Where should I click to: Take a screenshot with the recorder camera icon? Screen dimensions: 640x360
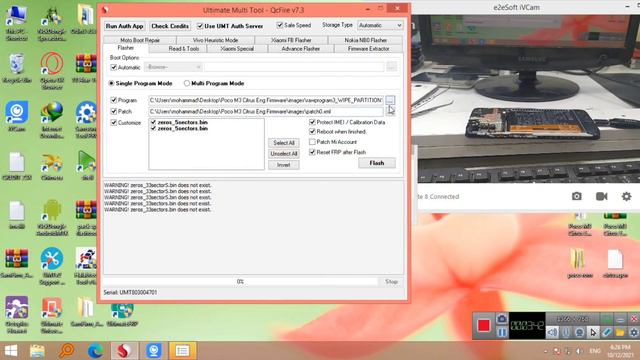pyautogui.click(x=502, y=319)
